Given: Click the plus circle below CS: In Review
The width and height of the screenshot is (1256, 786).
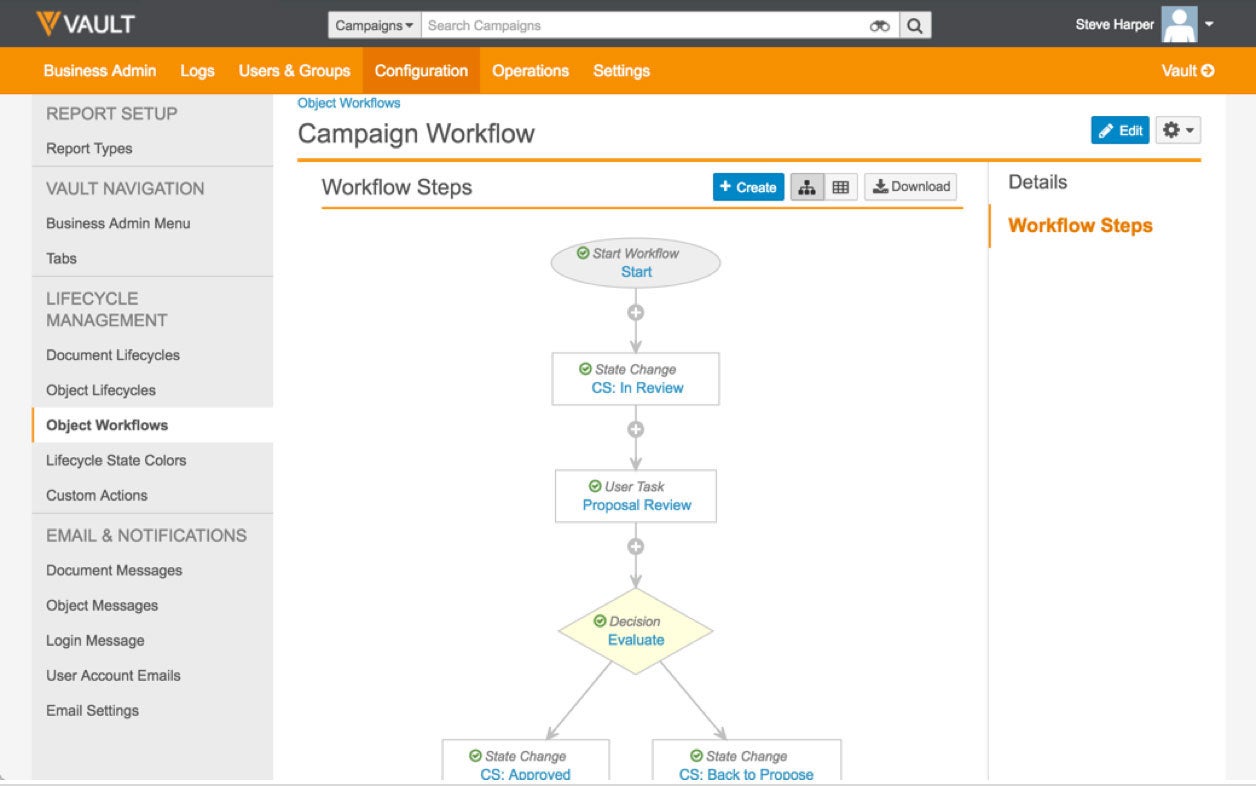Looking at the screenshot, I should click(x=635, y=429).
